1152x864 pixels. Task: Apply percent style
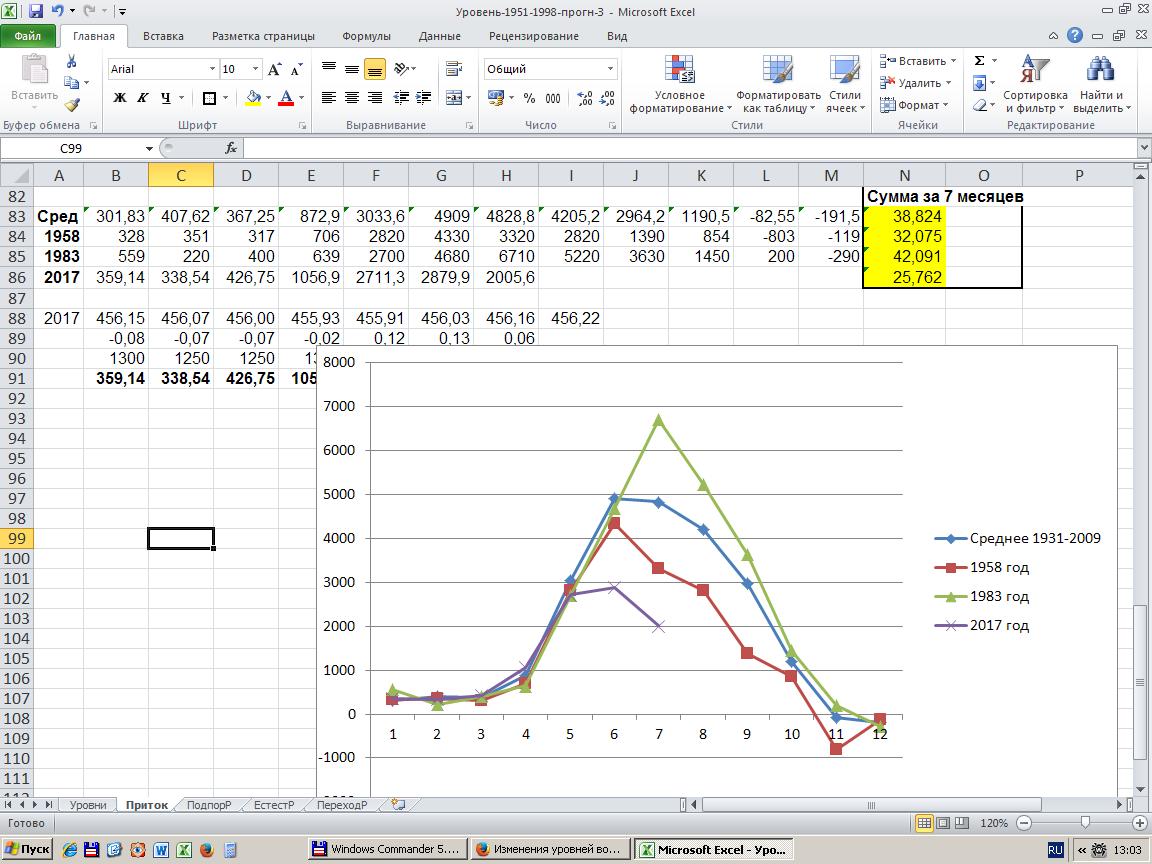pos(530,98)
